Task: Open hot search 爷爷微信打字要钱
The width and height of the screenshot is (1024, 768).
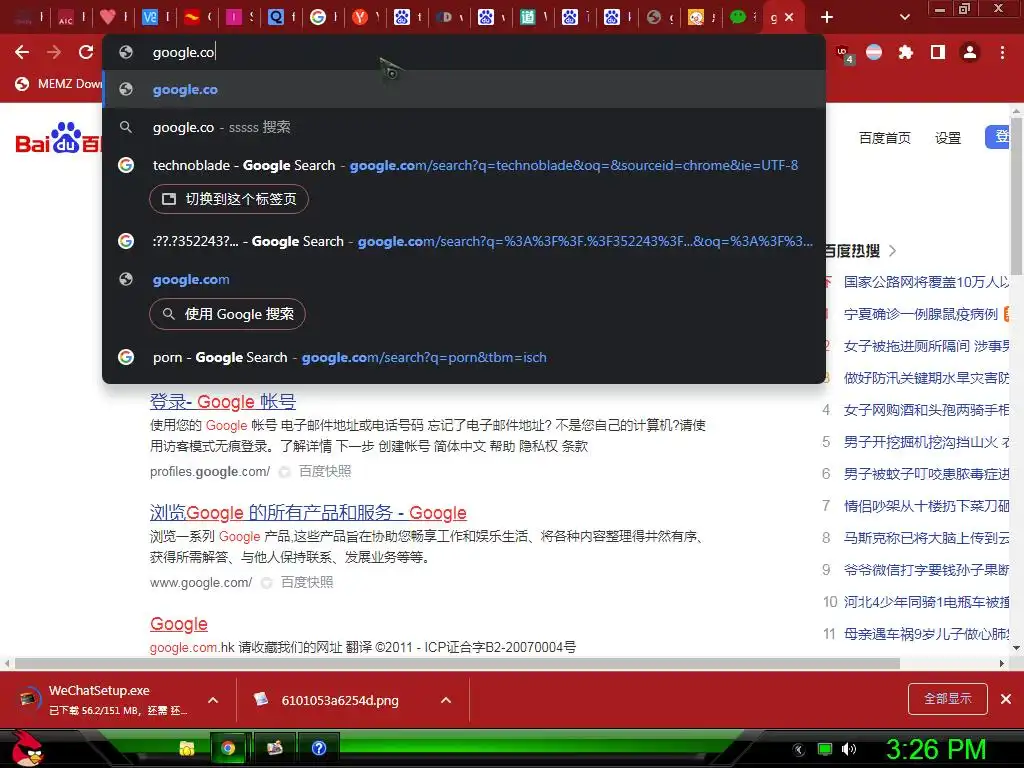Action: click(x=926, y=570)
